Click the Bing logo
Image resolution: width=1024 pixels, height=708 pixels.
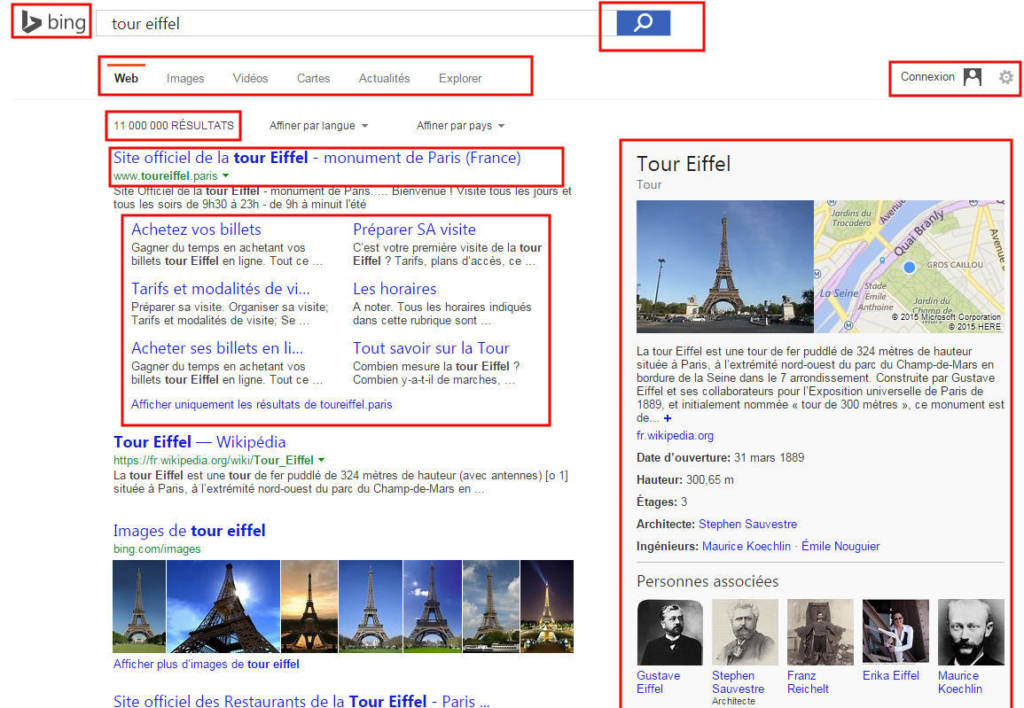[x=54, y=22]
